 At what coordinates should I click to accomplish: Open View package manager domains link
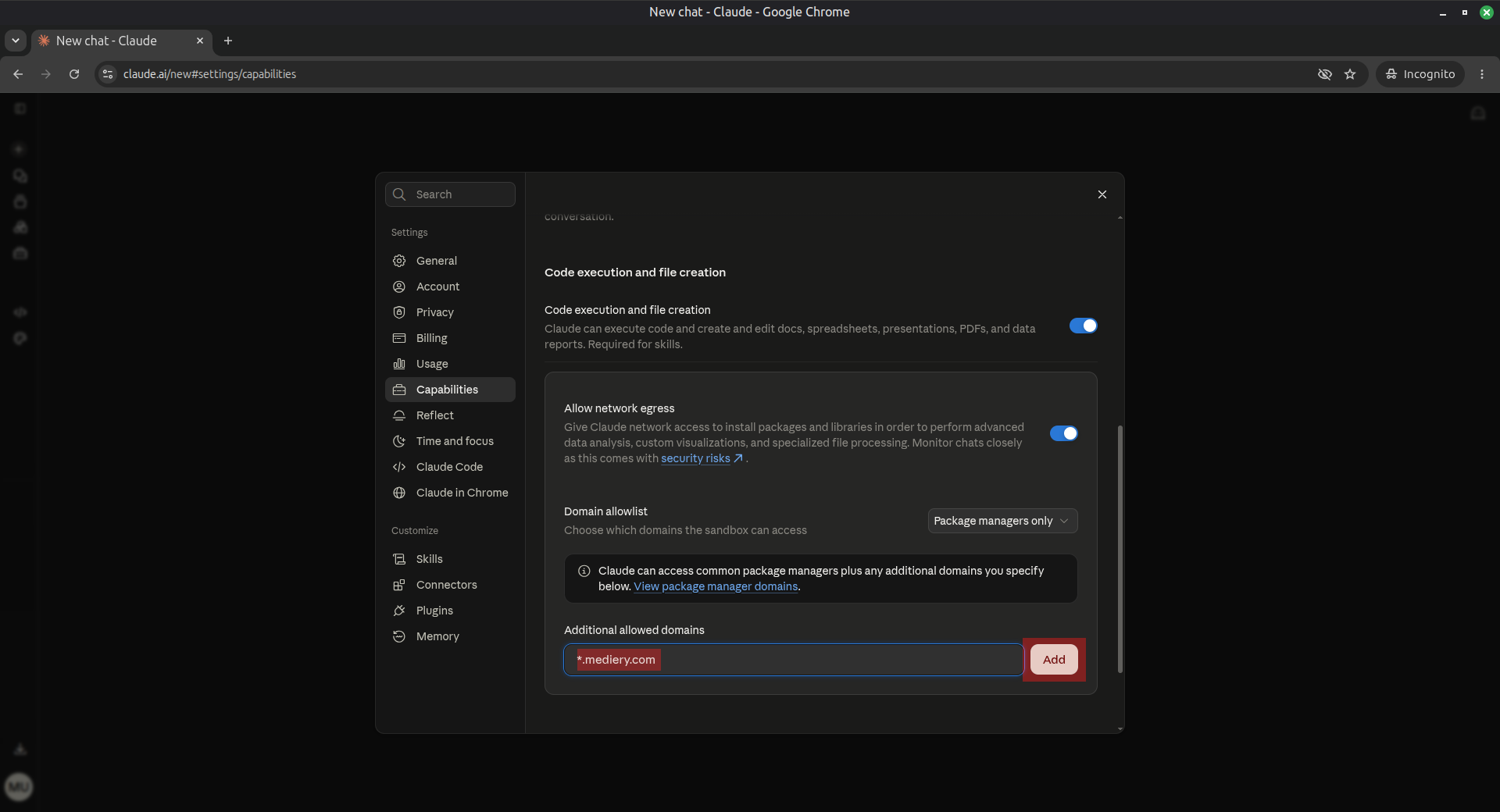(x=716, y=586)
